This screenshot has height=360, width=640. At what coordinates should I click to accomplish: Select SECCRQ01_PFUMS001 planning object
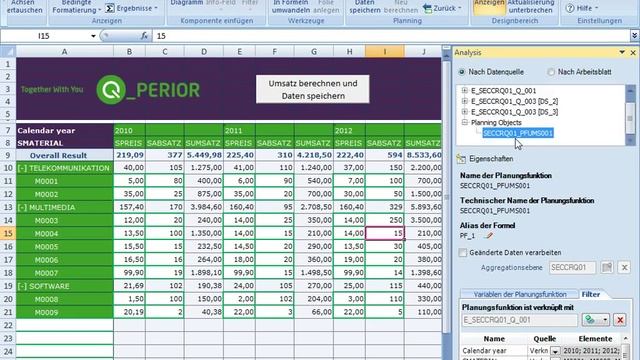point(518,133)
